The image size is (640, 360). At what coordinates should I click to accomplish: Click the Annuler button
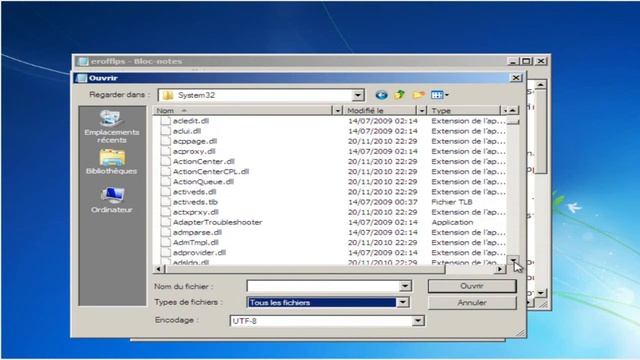472,303
